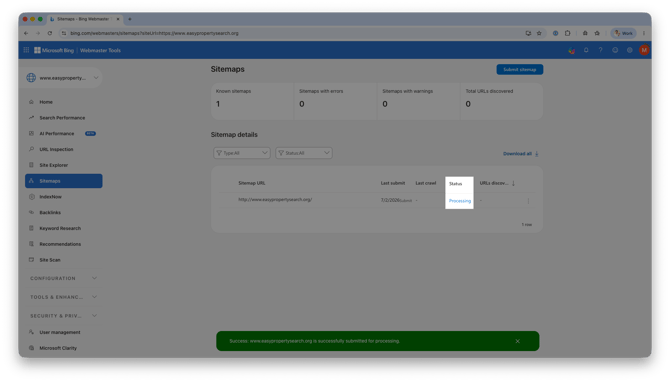Click the Sitemap URL column header

[252, 183]
